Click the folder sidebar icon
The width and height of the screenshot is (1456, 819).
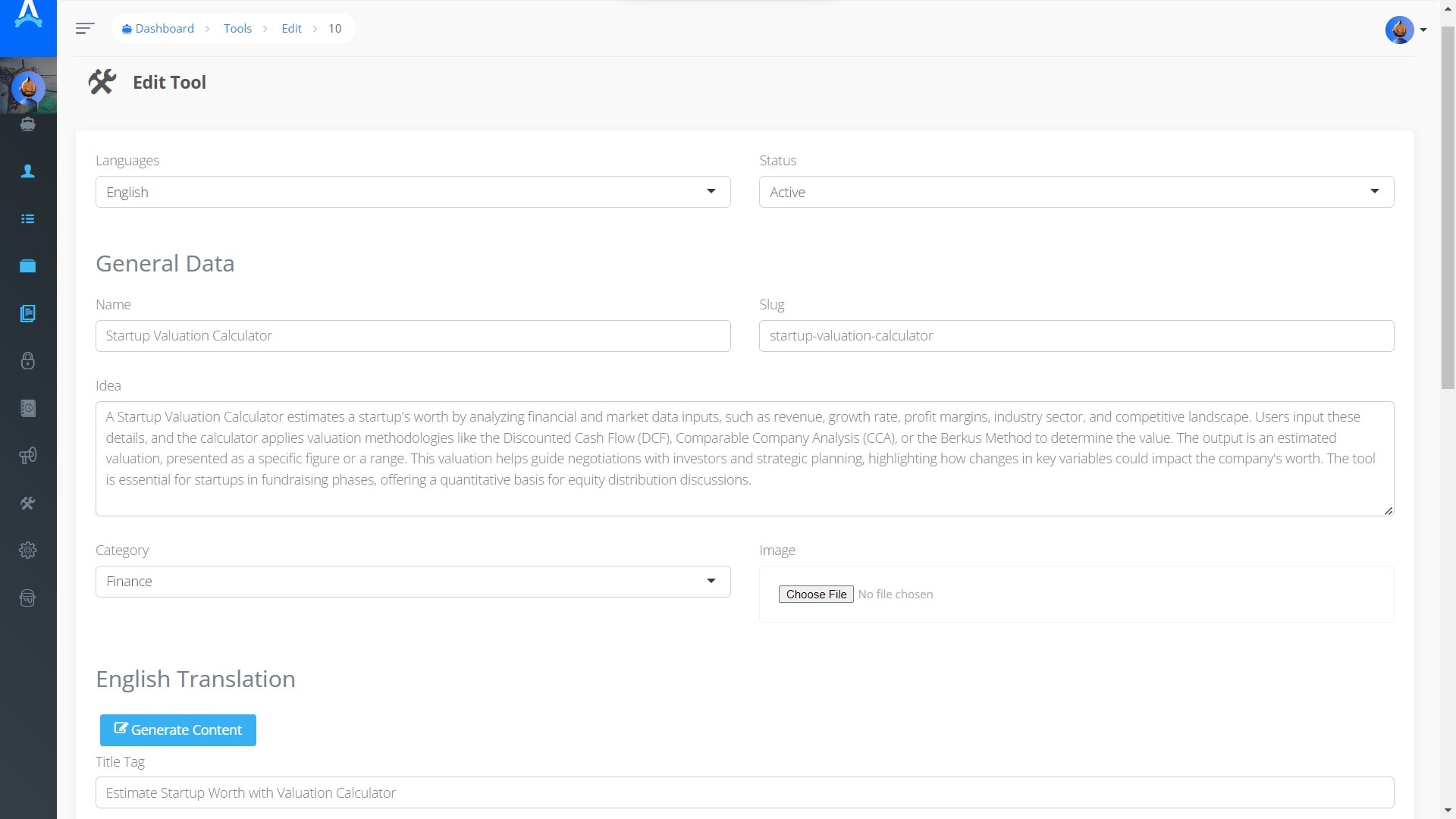[x=28, y=266]
